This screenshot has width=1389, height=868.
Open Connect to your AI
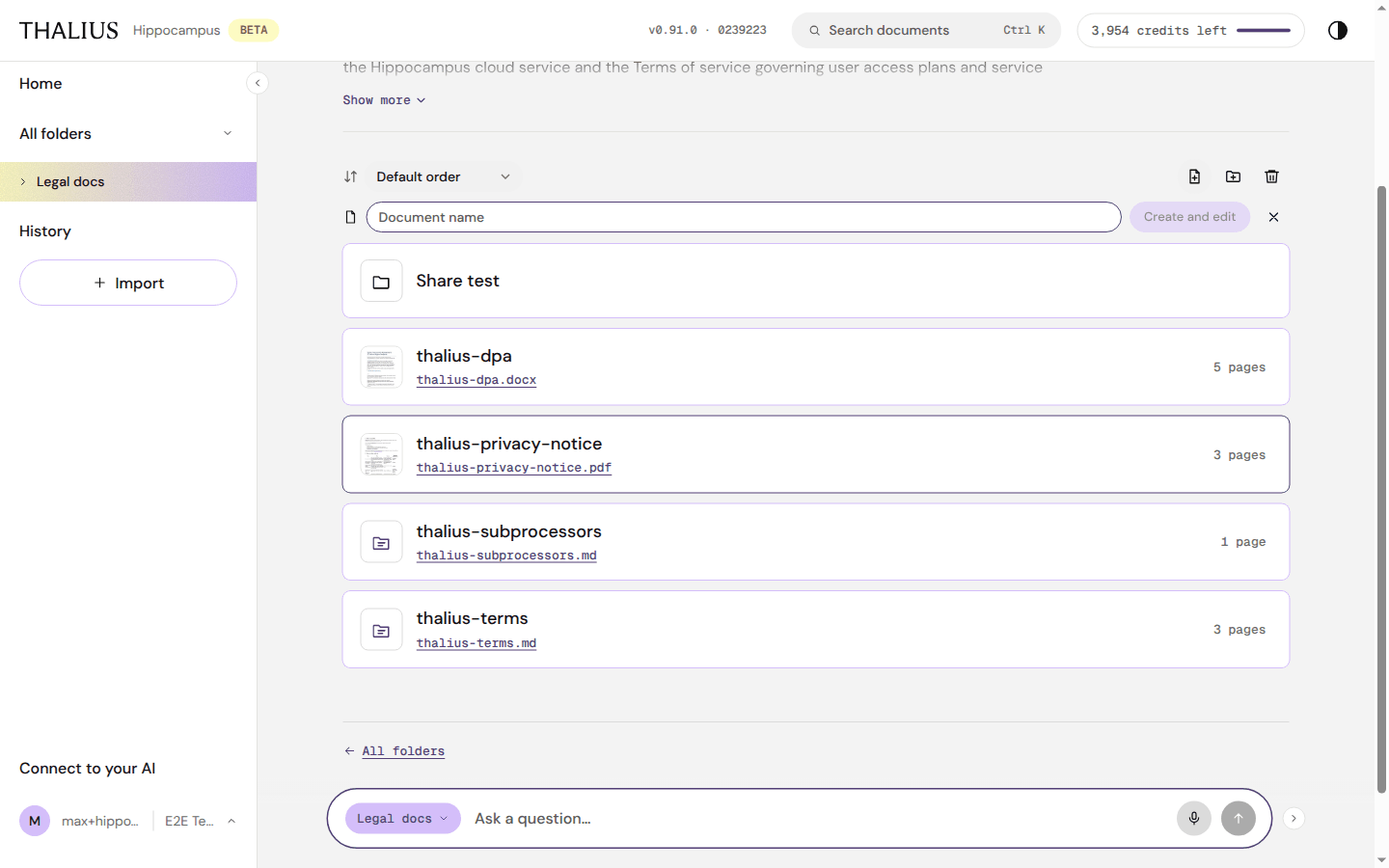pyautogui.click(x=87, y=769)
